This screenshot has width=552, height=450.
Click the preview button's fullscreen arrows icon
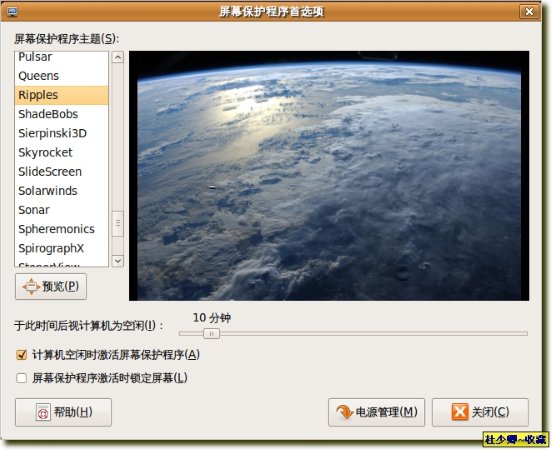pos(31,286)
